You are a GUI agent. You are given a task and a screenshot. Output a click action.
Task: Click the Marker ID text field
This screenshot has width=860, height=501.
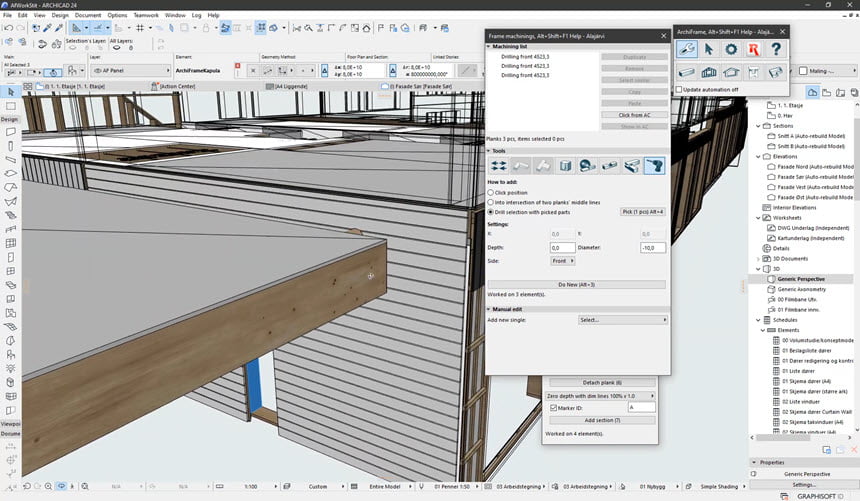tap(641, 408)
